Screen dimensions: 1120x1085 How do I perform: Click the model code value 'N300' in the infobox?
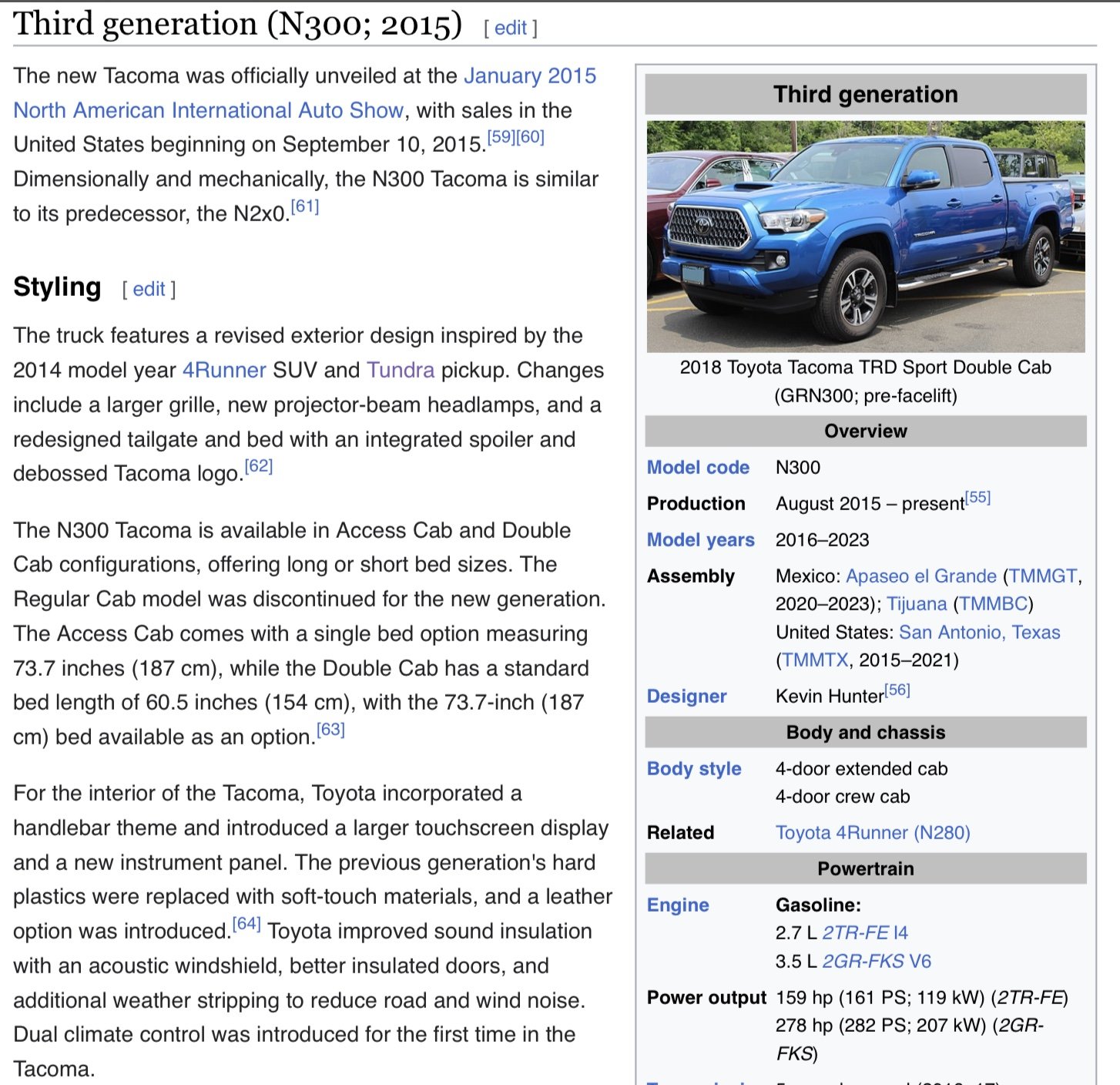(x=798, y=468)
